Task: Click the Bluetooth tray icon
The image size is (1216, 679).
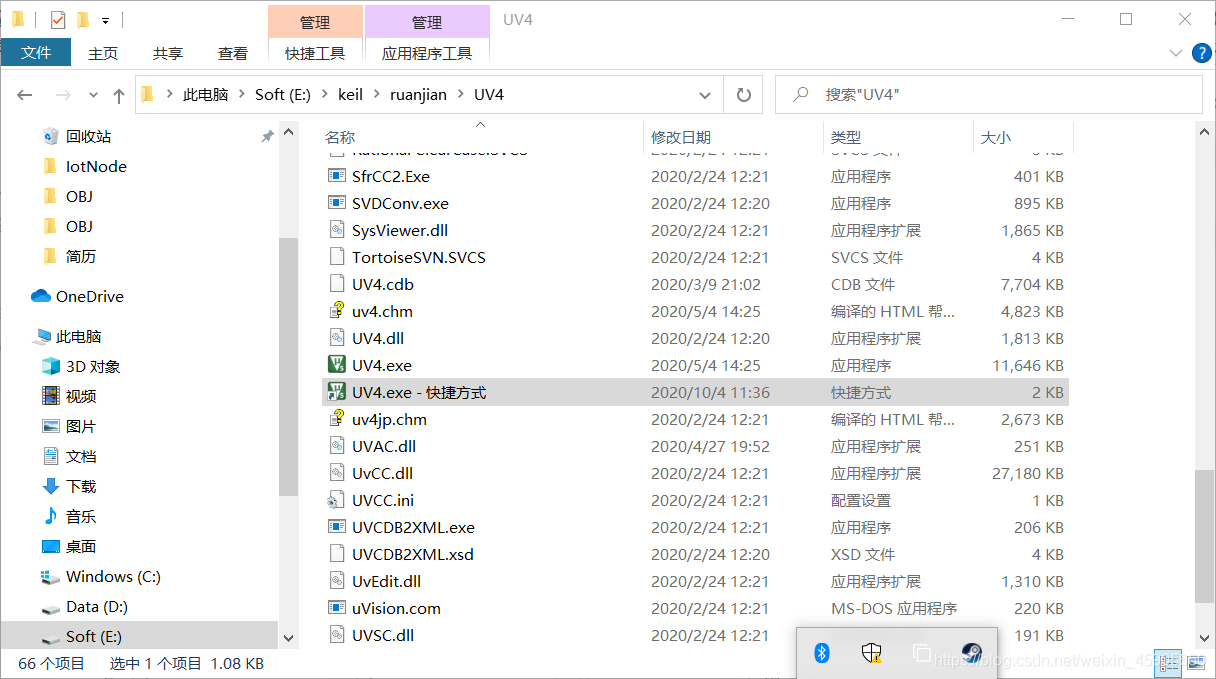Action: pyautogui.click(x=822, y=653)
